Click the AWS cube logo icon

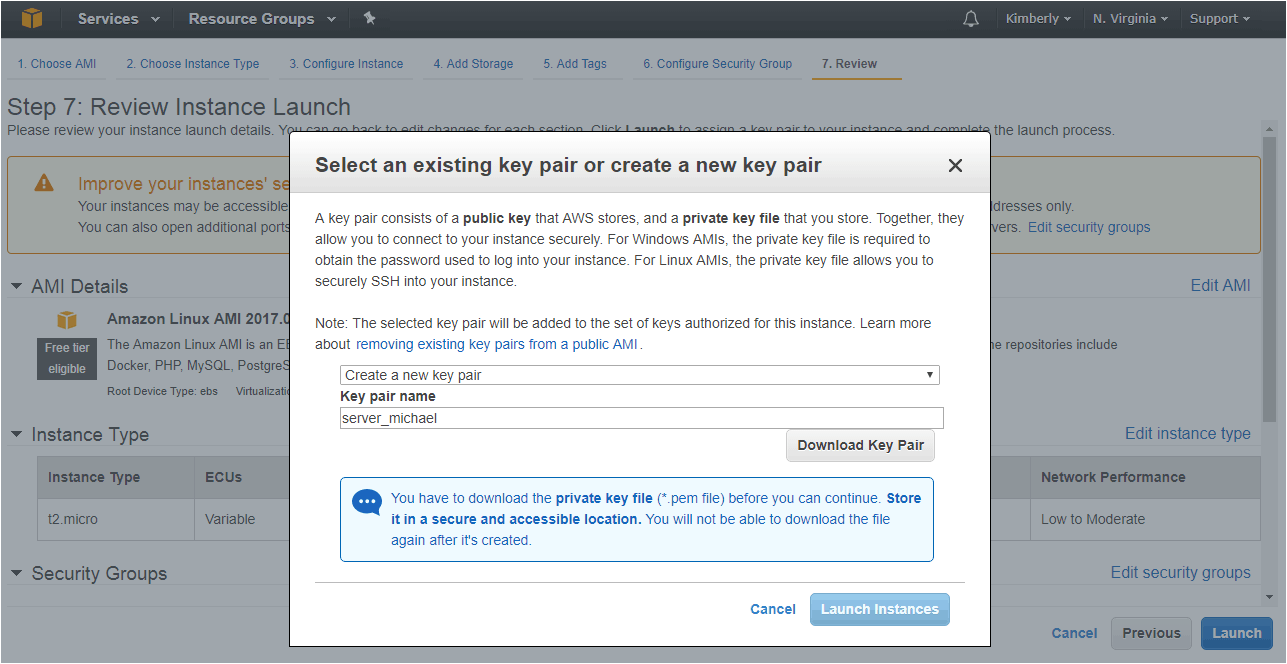tap(32, 18)
